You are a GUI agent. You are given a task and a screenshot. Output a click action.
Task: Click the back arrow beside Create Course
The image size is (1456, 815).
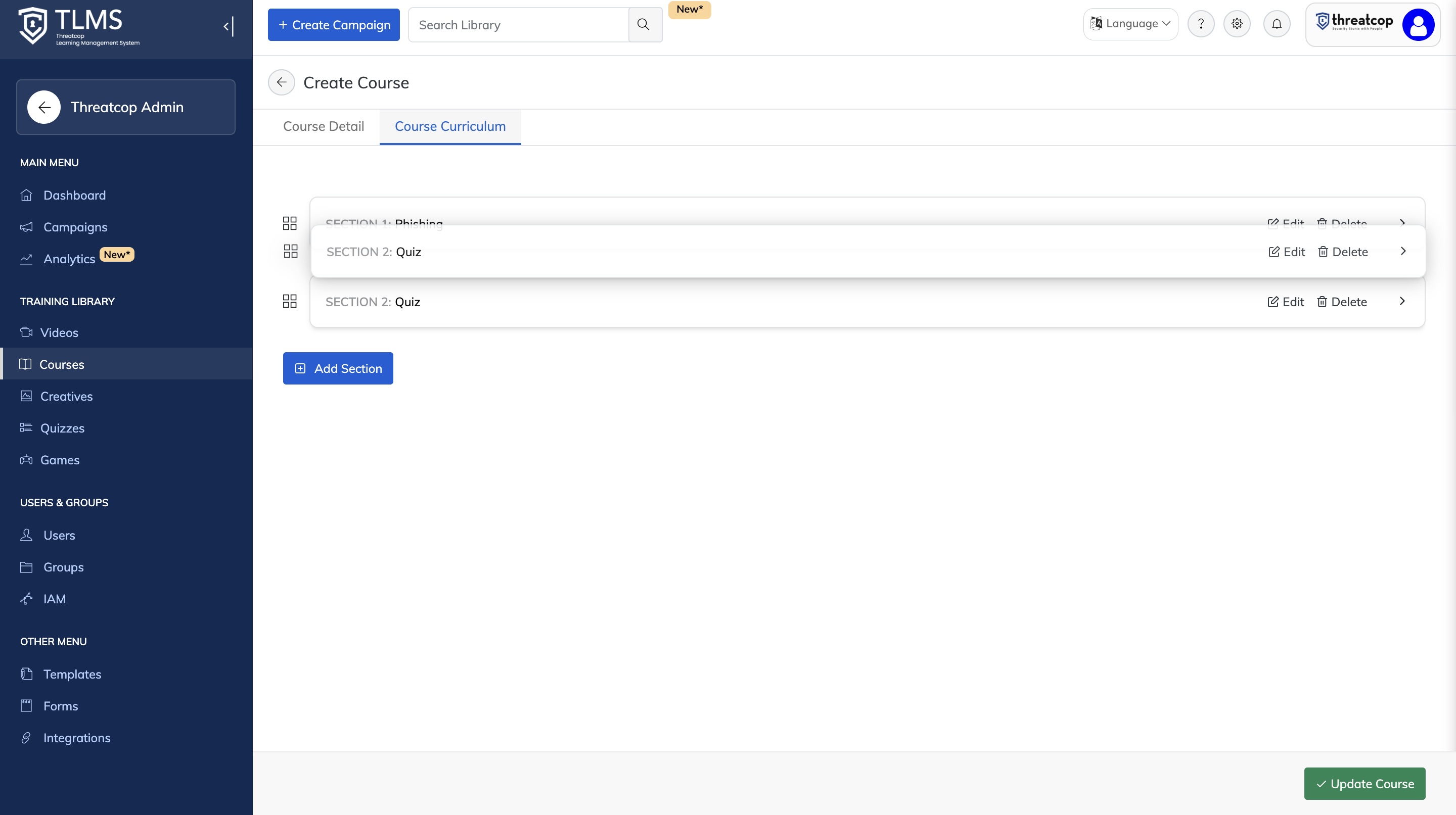281,82
